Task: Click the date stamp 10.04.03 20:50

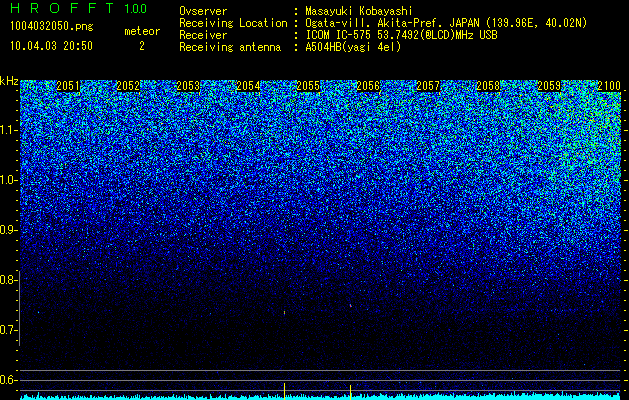Action: 51,46
